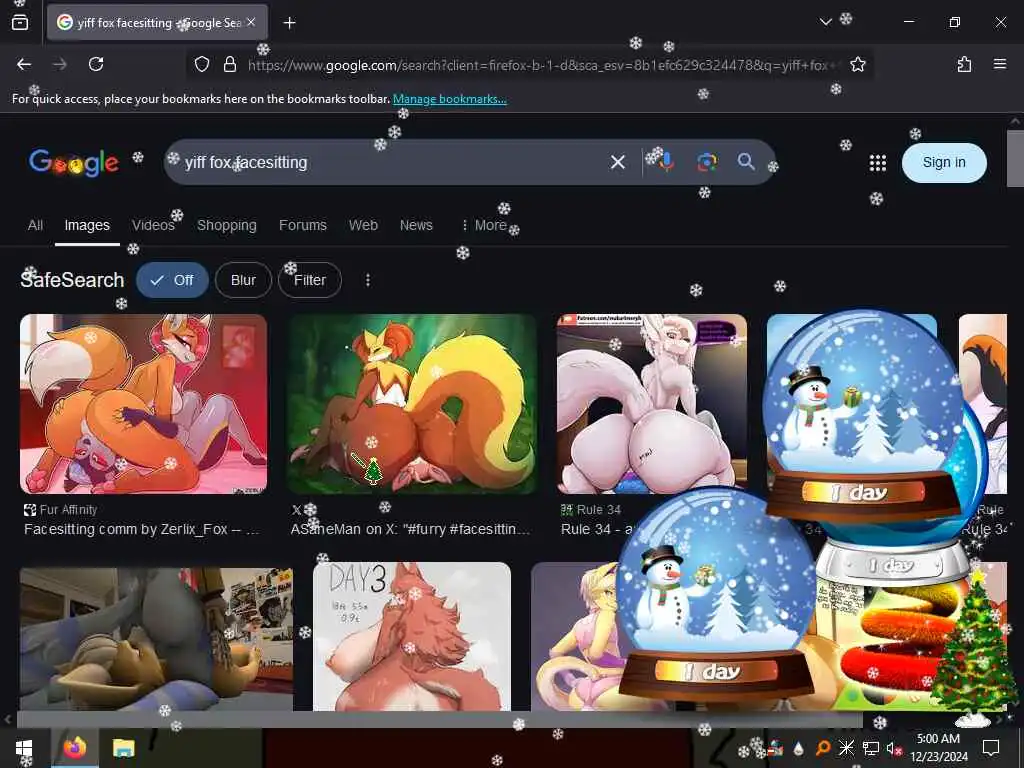Viewport: 1024px width, 768px height.
Task: Click the muted volume tray icon
Action: pos(894,748)
